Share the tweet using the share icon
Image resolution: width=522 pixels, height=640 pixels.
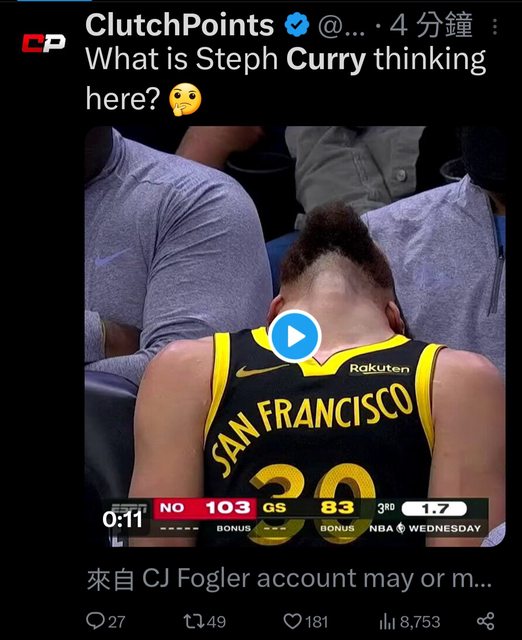486,621
